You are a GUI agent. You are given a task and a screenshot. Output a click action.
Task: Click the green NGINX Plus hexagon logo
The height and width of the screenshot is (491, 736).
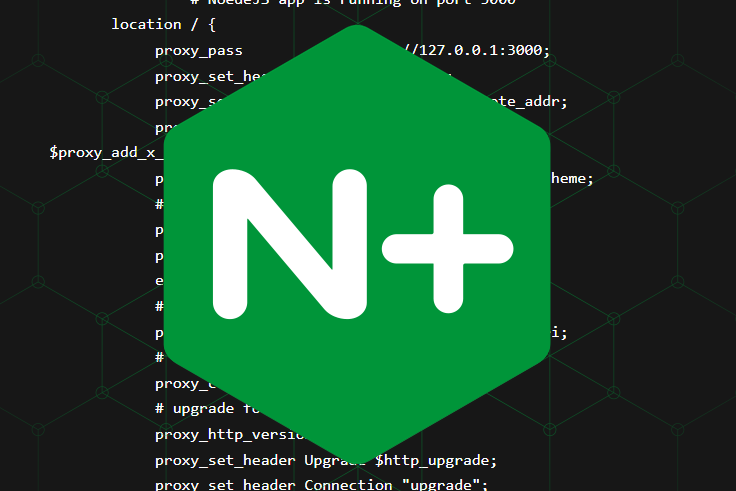point(357,244)
